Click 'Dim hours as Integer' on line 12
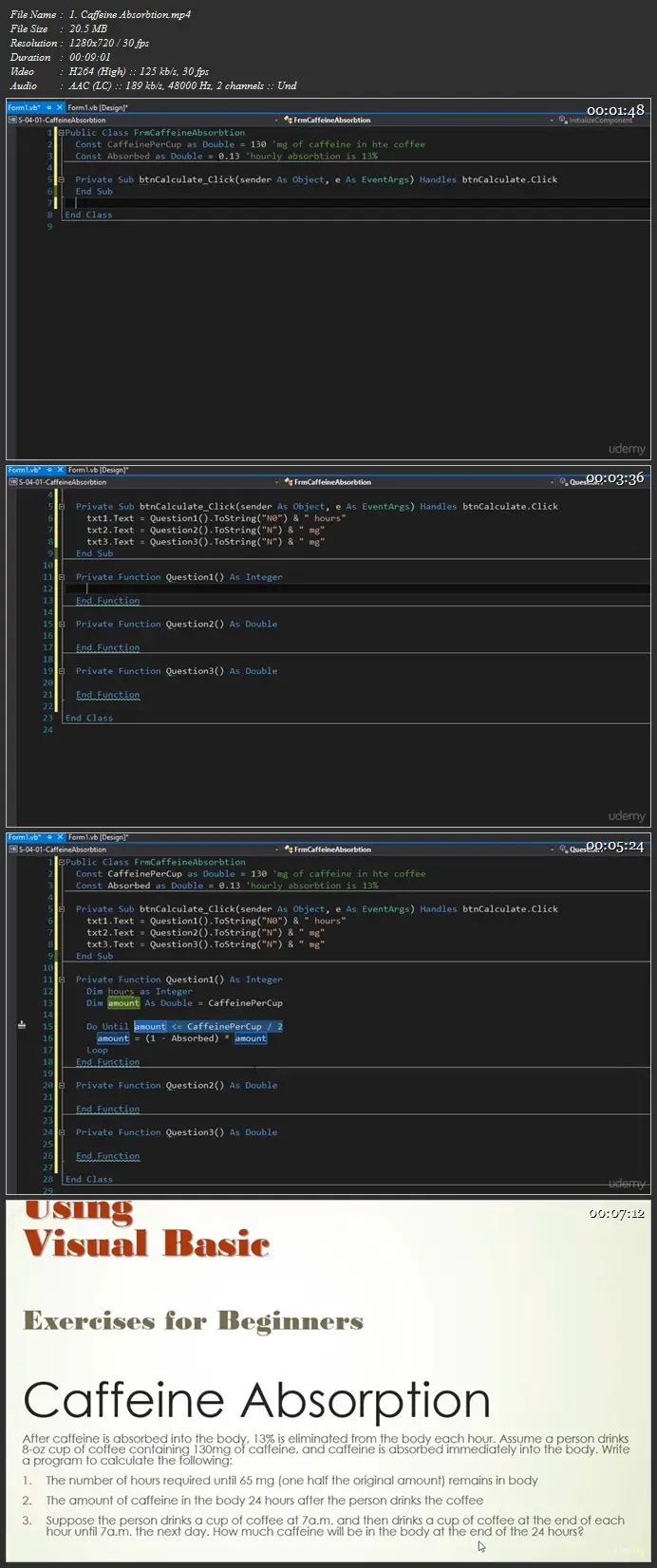The height and width of the screenshot is (1568, 657). coord(140,991)
